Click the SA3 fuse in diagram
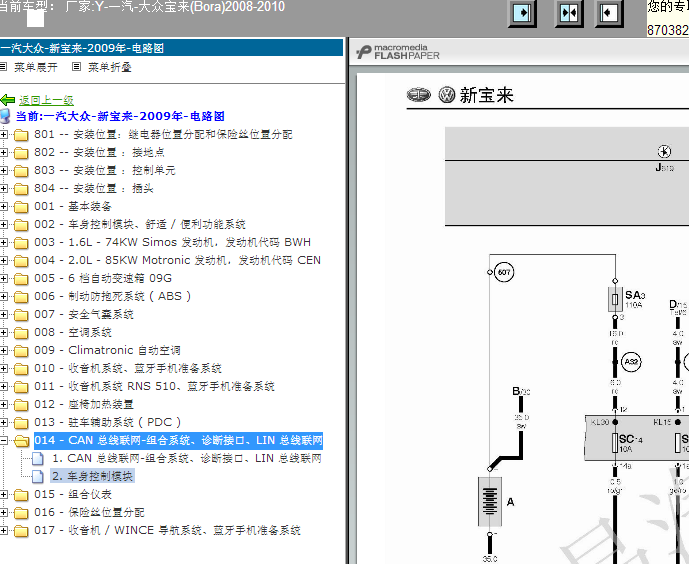This screenshot has height=564, width=689. [x=615, y=299]
